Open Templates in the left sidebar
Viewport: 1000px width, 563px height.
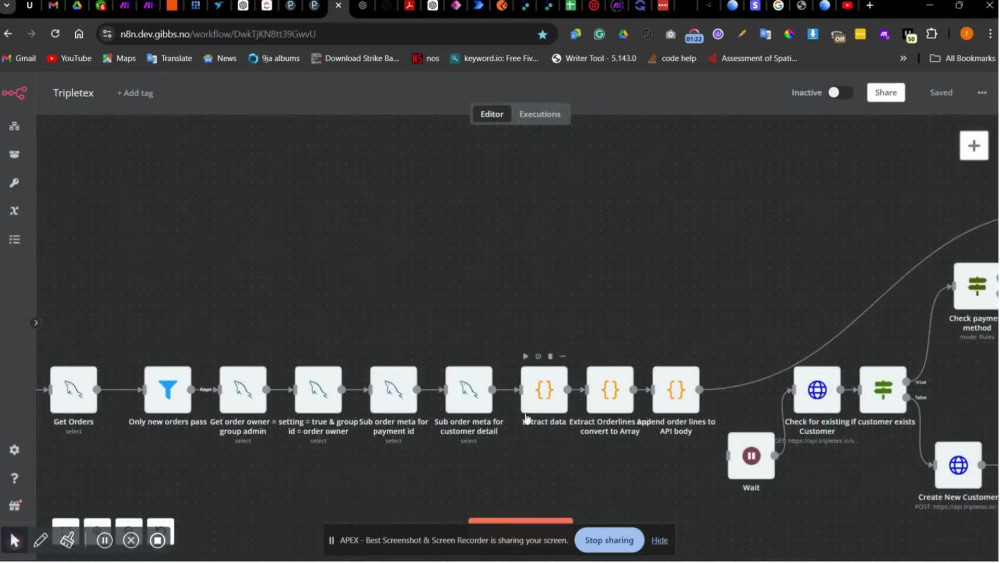click(14, 154)
